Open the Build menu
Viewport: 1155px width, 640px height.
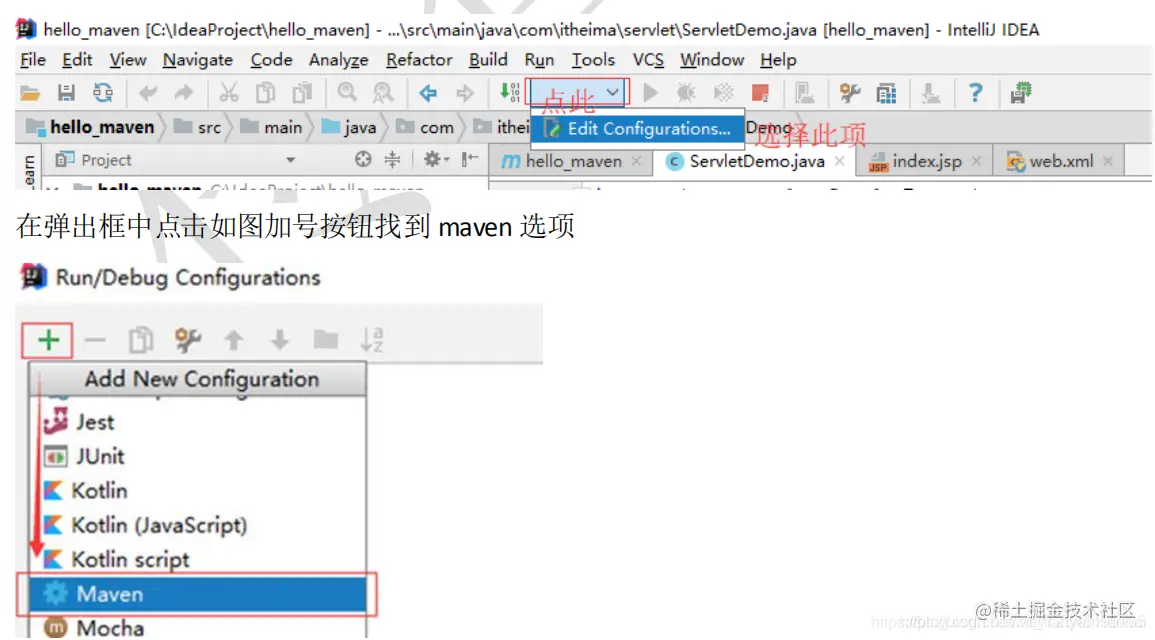tap(488, 60)
